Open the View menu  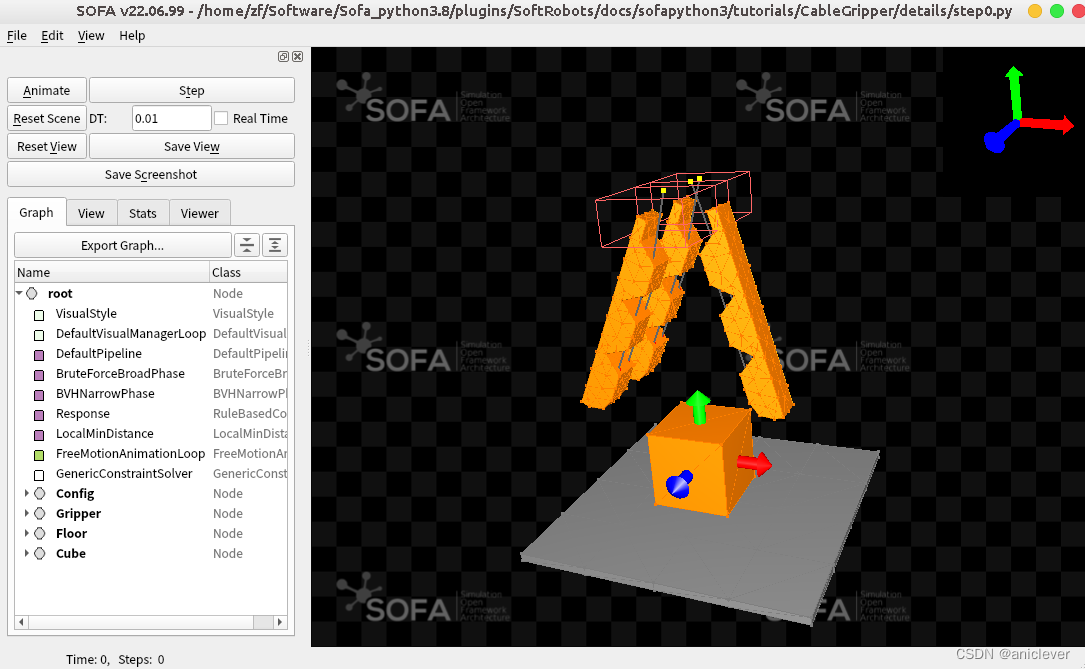click(x=90, y=35)
